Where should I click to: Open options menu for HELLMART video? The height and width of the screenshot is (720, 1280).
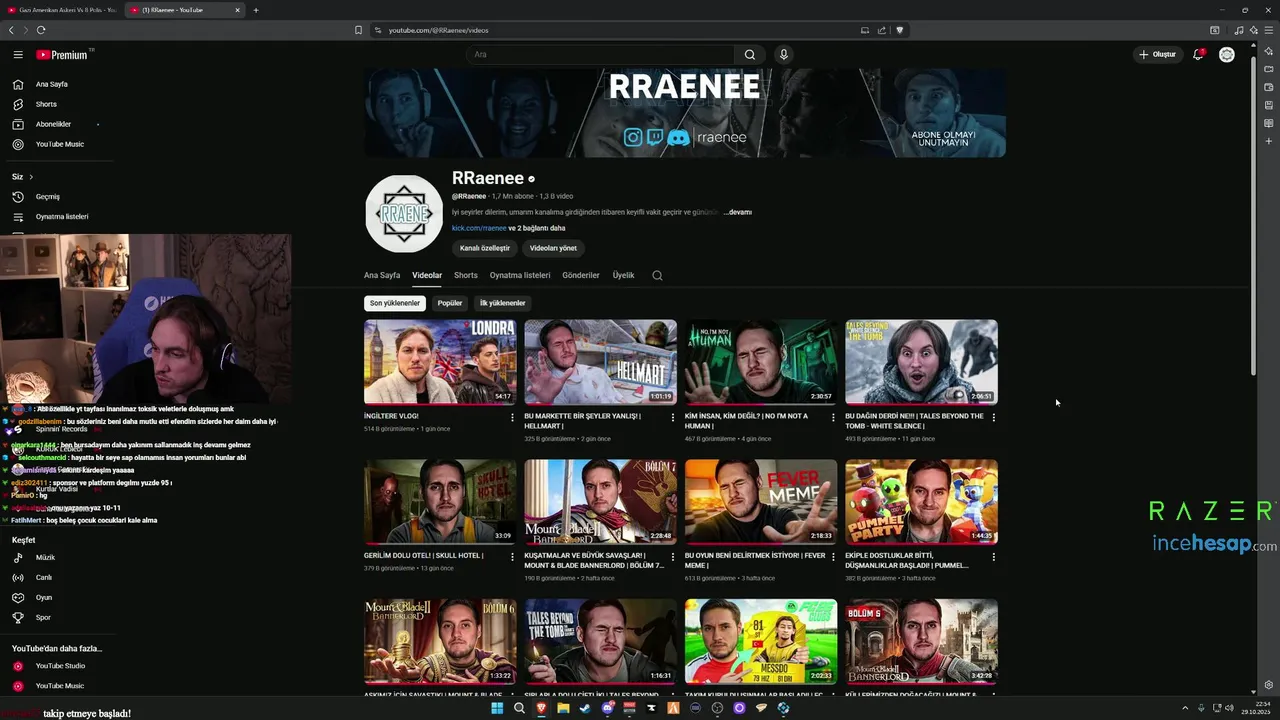point(673,417)
